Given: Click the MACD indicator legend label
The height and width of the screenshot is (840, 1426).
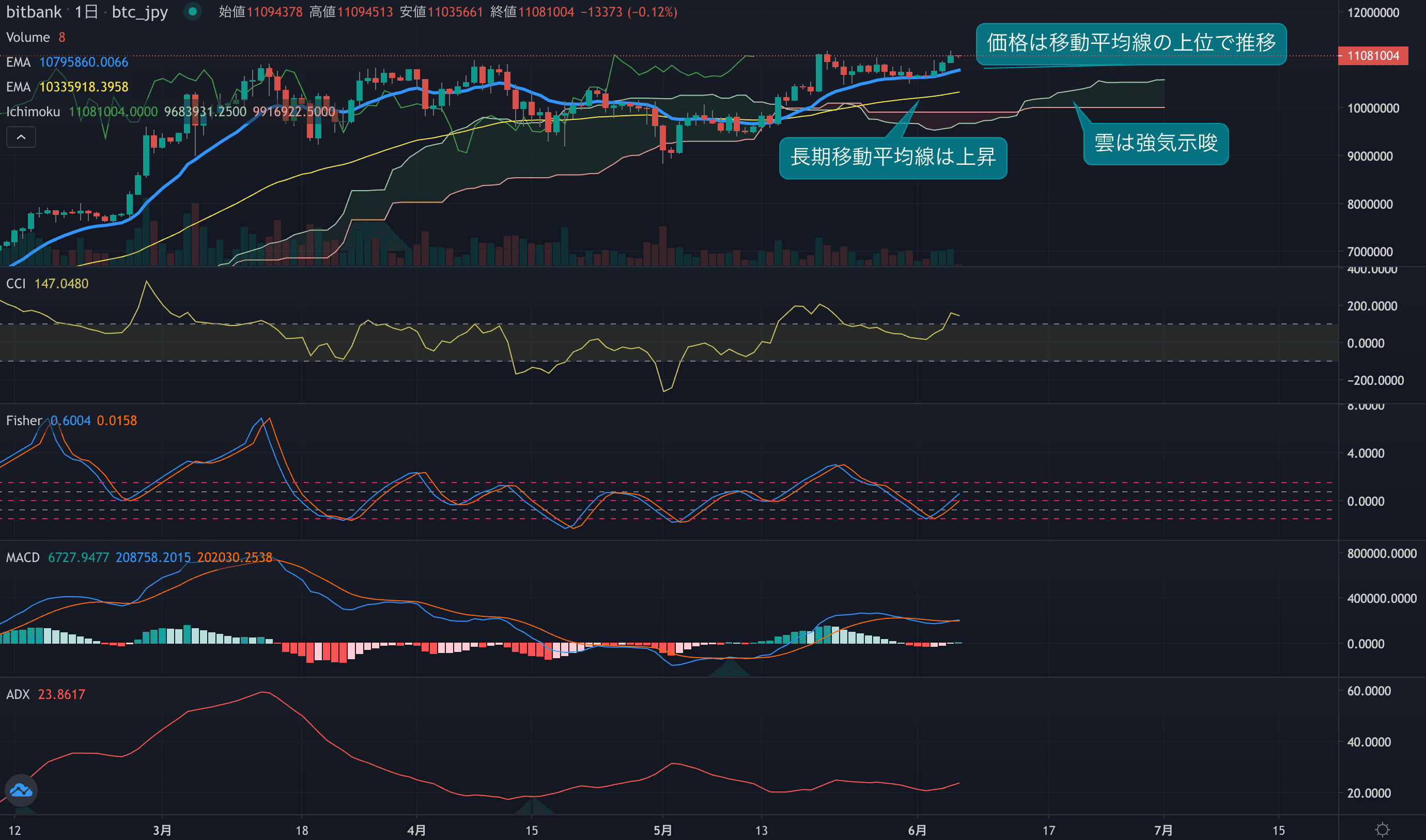Looking at the screenshot, I should point(23,557).
